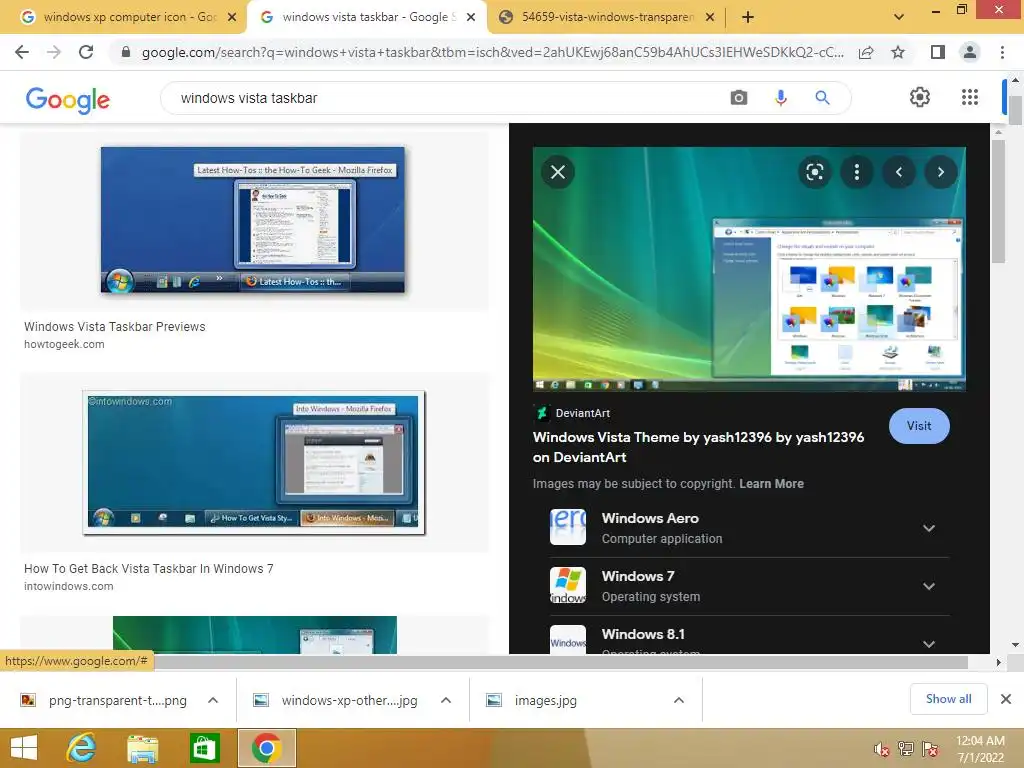
Task: Go to next image in preview
Action: pos(940,172)
